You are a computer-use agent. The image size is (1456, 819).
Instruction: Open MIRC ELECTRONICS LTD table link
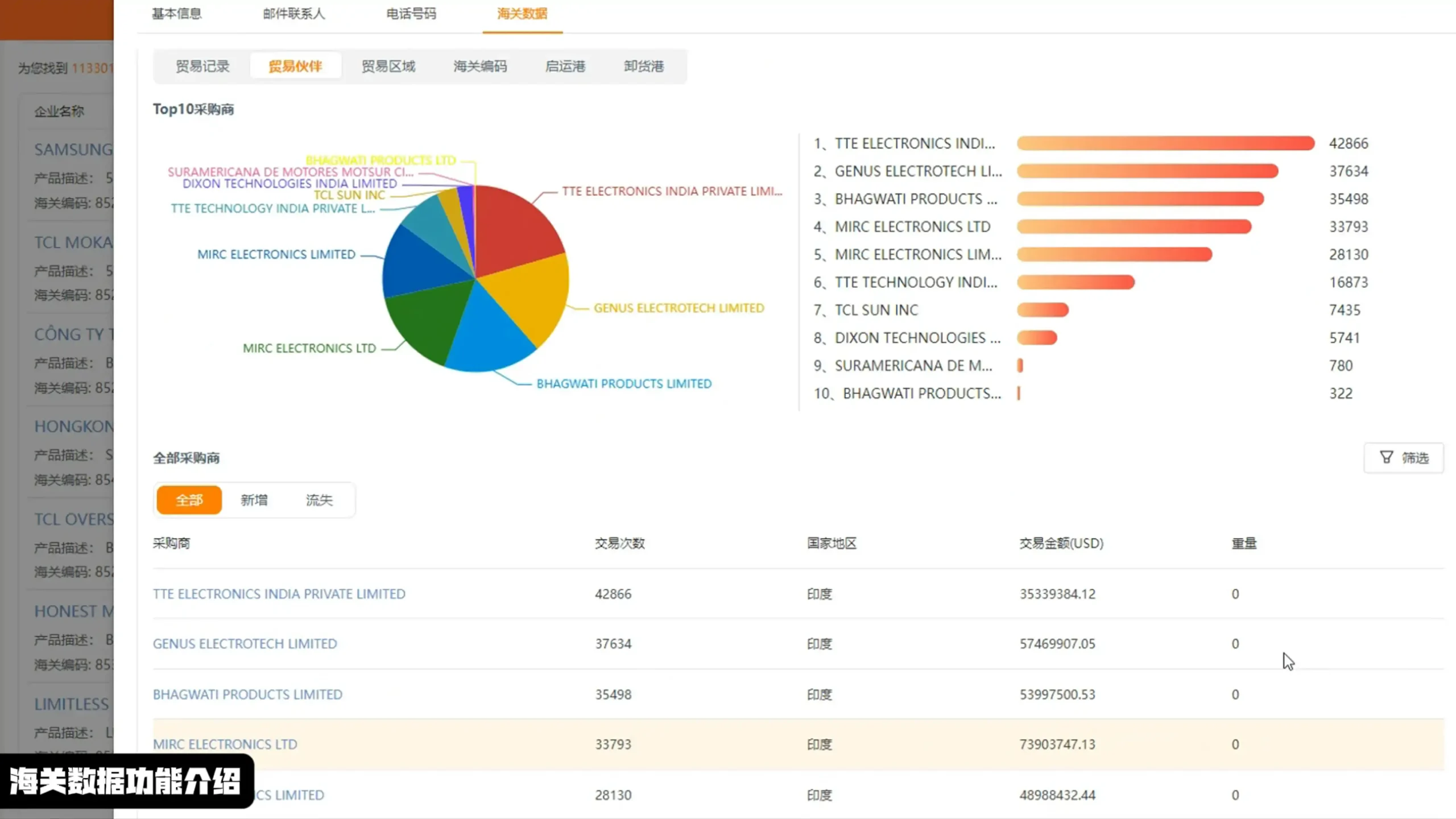225,744
